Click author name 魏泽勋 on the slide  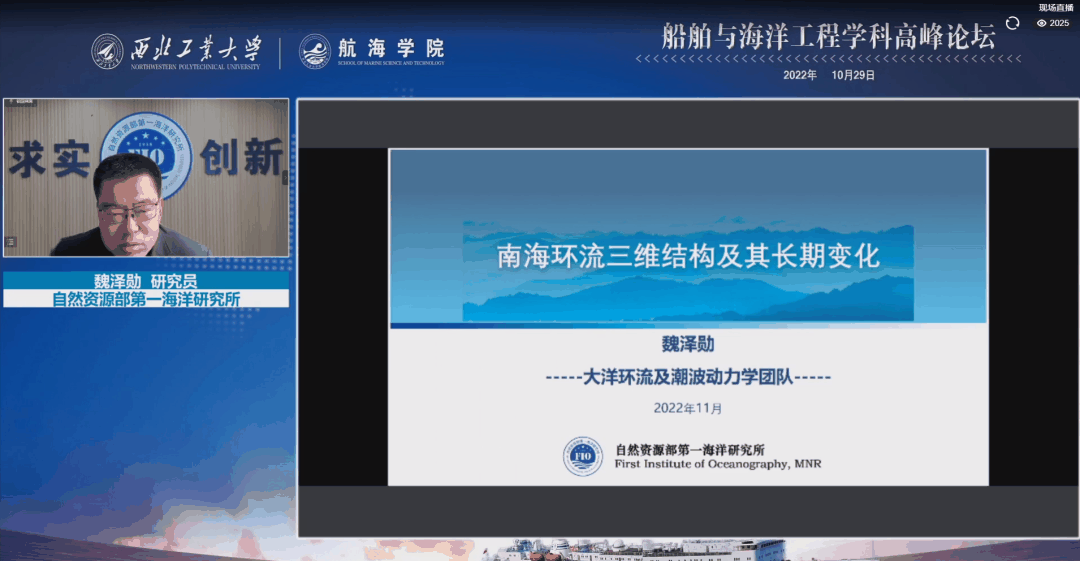[x=687, y=344]
